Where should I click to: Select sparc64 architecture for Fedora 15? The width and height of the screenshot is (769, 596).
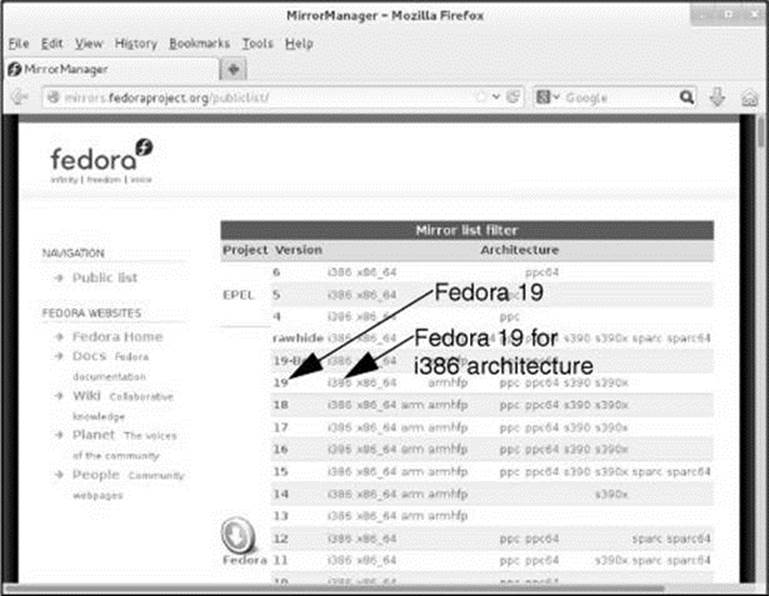tap(689, 472)
